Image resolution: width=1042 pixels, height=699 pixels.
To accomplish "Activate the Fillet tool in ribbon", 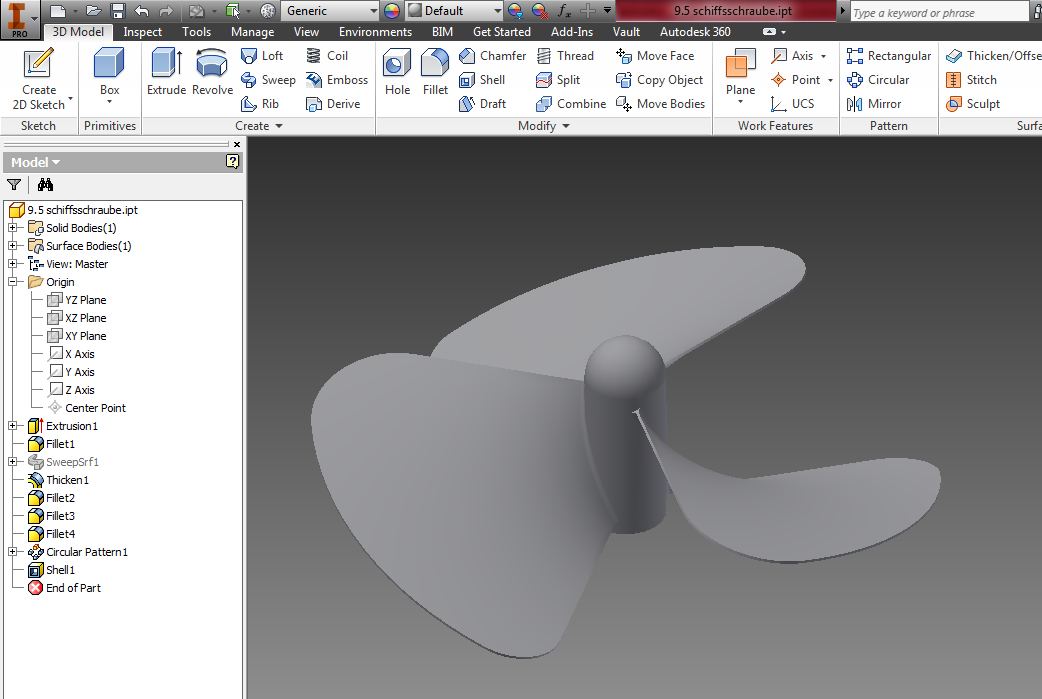I will pyautogui.click(x=435, y=72).
